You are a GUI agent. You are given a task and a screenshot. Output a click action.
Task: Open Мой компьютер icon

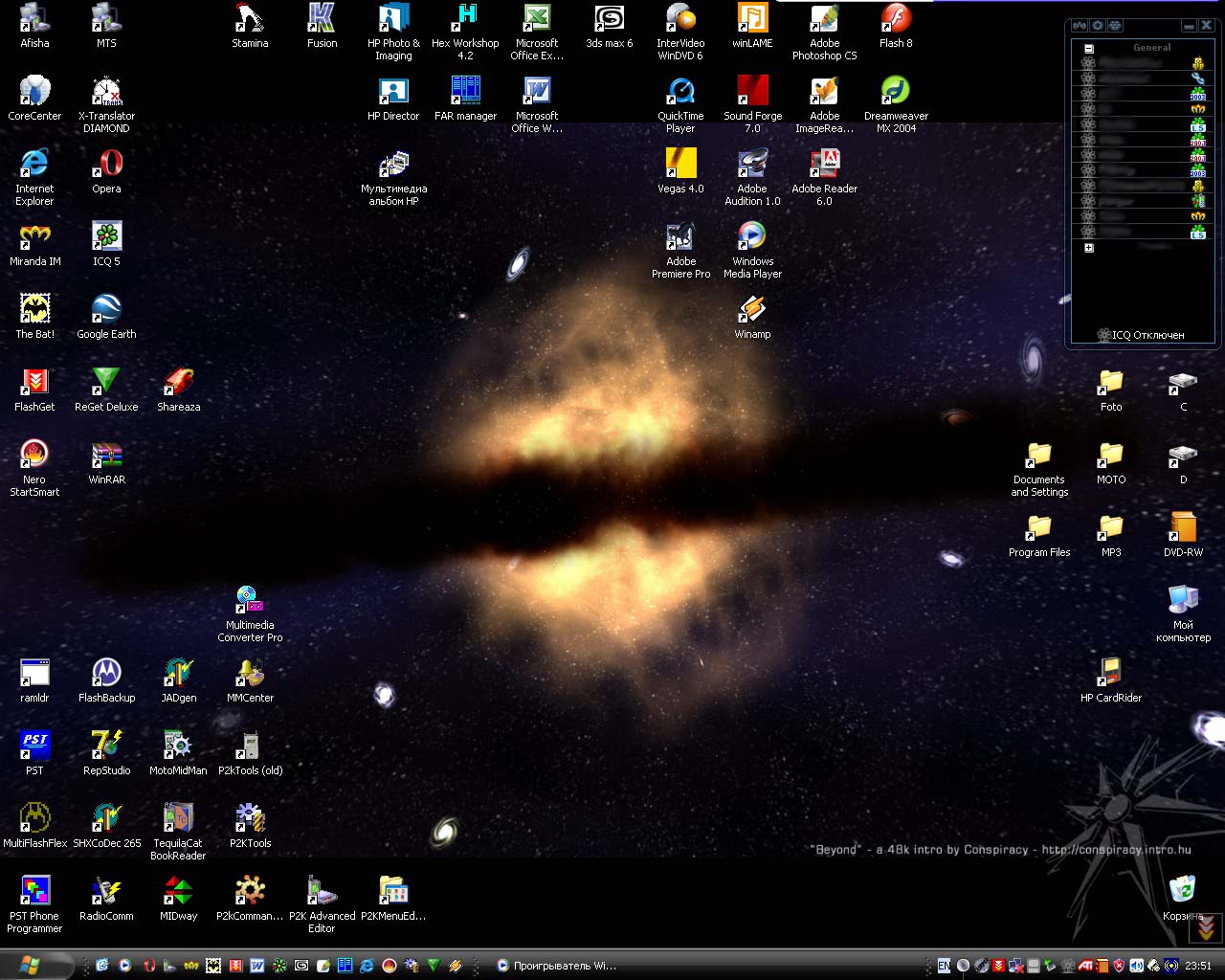tap(1183, 613)
